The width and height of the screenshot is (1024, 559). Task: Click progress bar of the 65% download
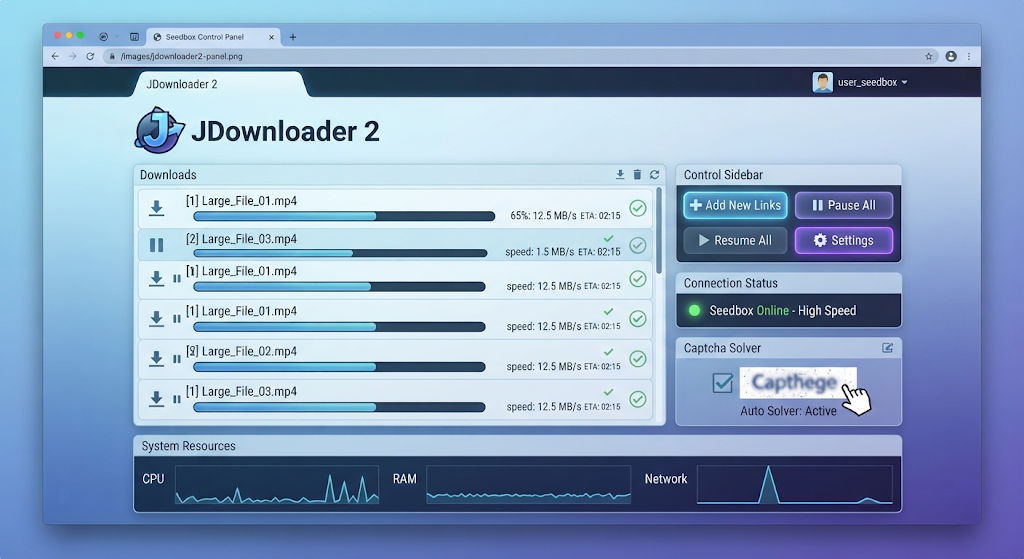(344, 216)
